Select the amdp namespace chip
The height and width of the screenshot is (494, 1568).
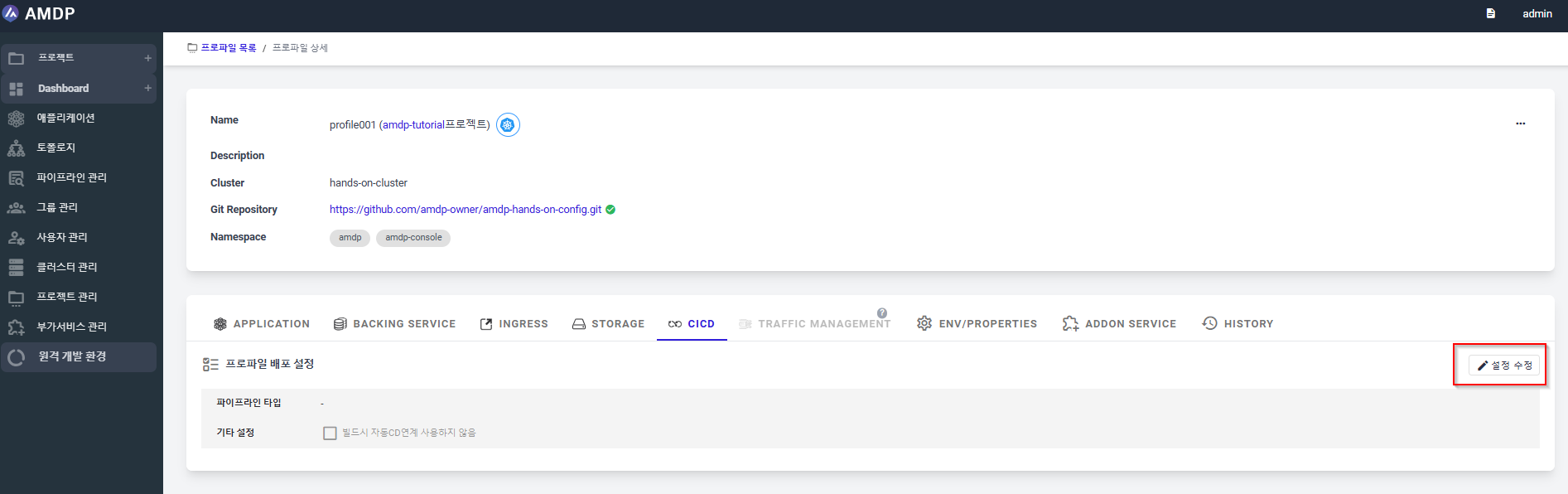point(350,238)
